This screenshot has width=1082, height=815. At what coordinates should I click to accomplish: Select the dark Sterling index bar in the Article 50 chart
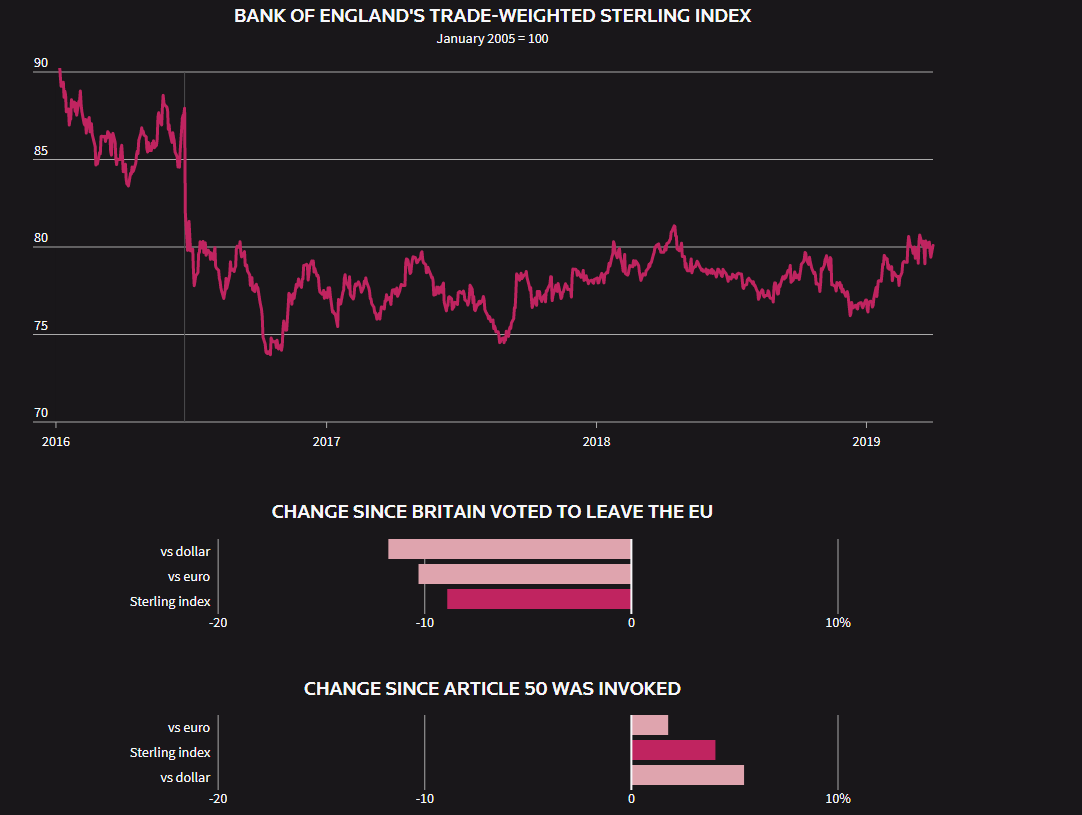[673, 750]
